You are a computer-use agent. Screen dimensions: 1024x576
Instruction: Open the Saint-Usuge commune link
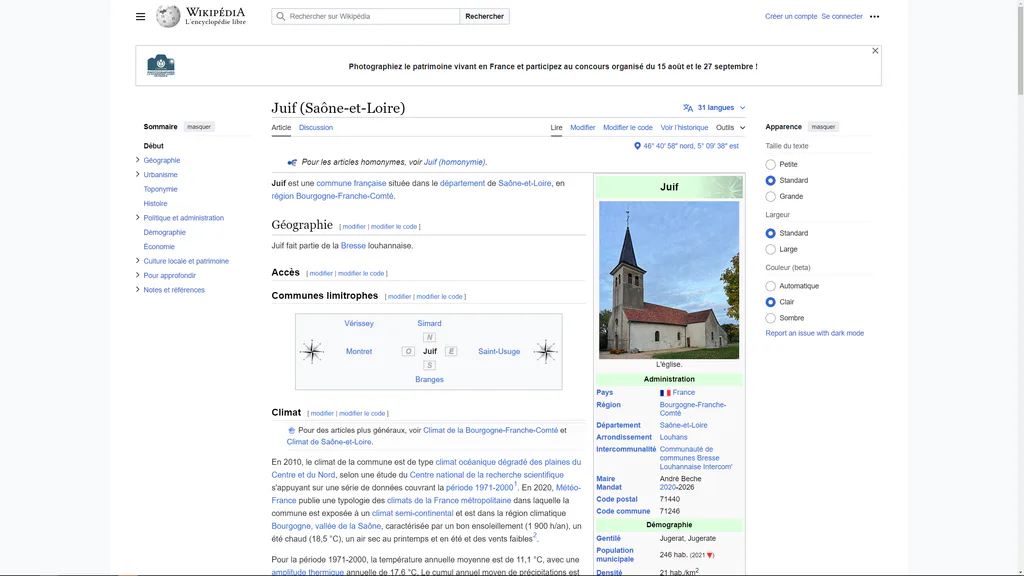[x=499, y=351]
